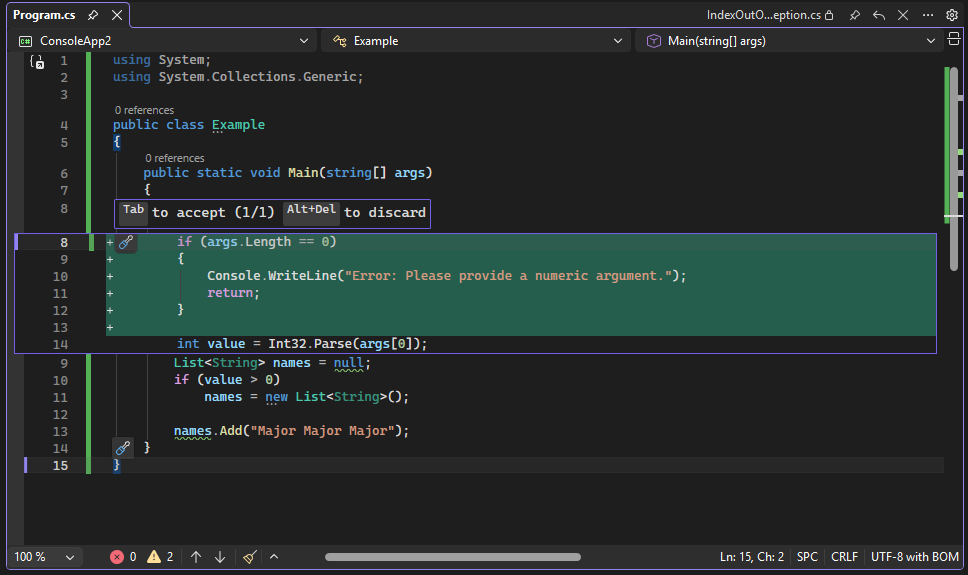Click the three-dots overflow icon in tab bar
The image size is (968, 575).
[928, 16]
